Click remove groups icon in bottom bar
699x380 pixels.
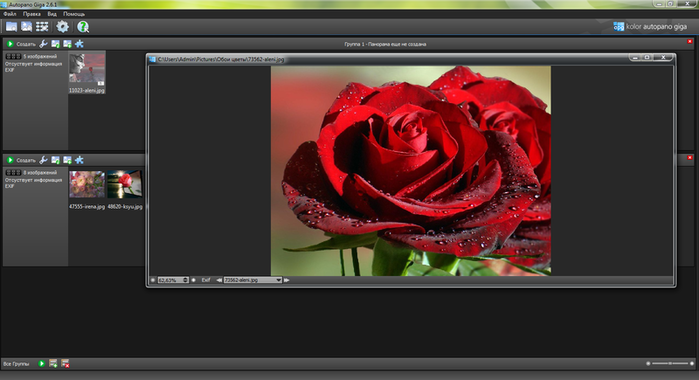pyautogui.click(x=65, y=363)
